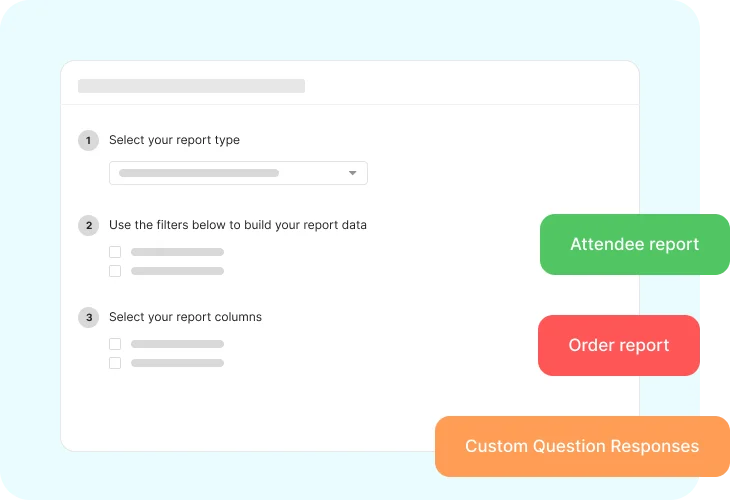This screenshot has height=500, width=730.
Task: Click second column option placeholder label
Action: coord(177,363)
